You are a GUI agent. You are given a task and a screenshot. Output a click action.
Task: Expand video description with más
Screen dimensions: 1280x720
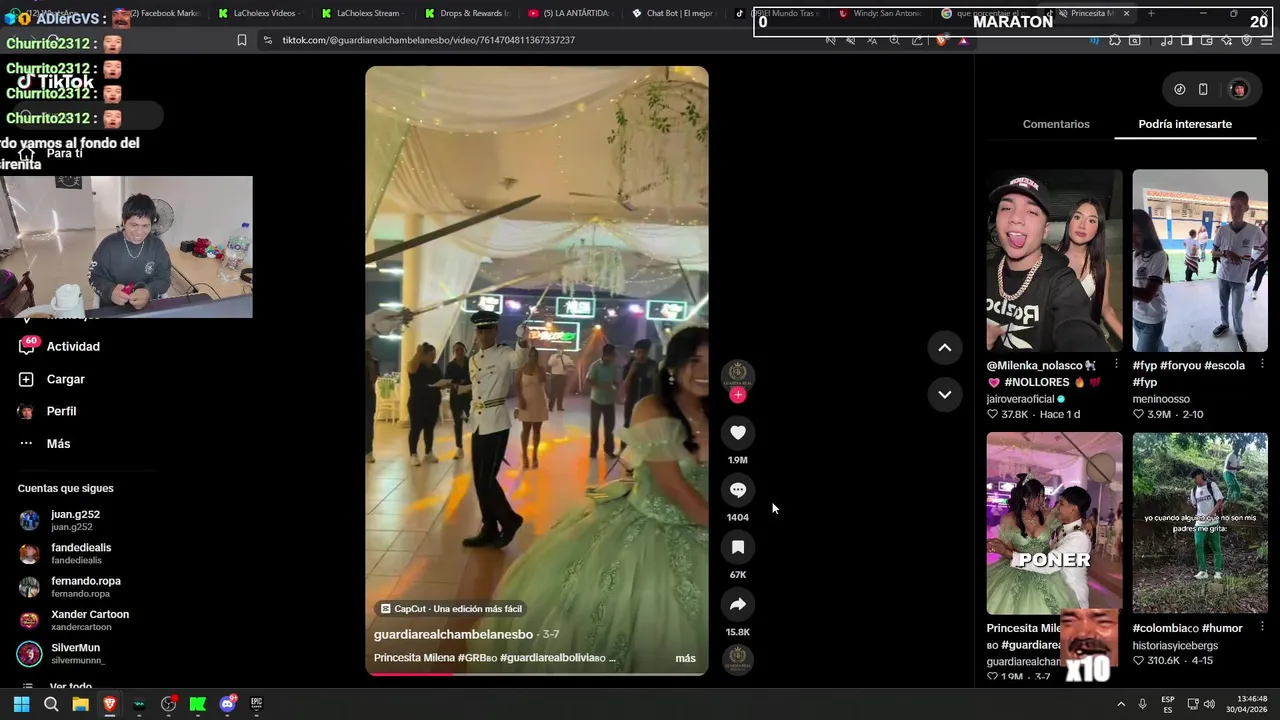click(x=685, y=658)
